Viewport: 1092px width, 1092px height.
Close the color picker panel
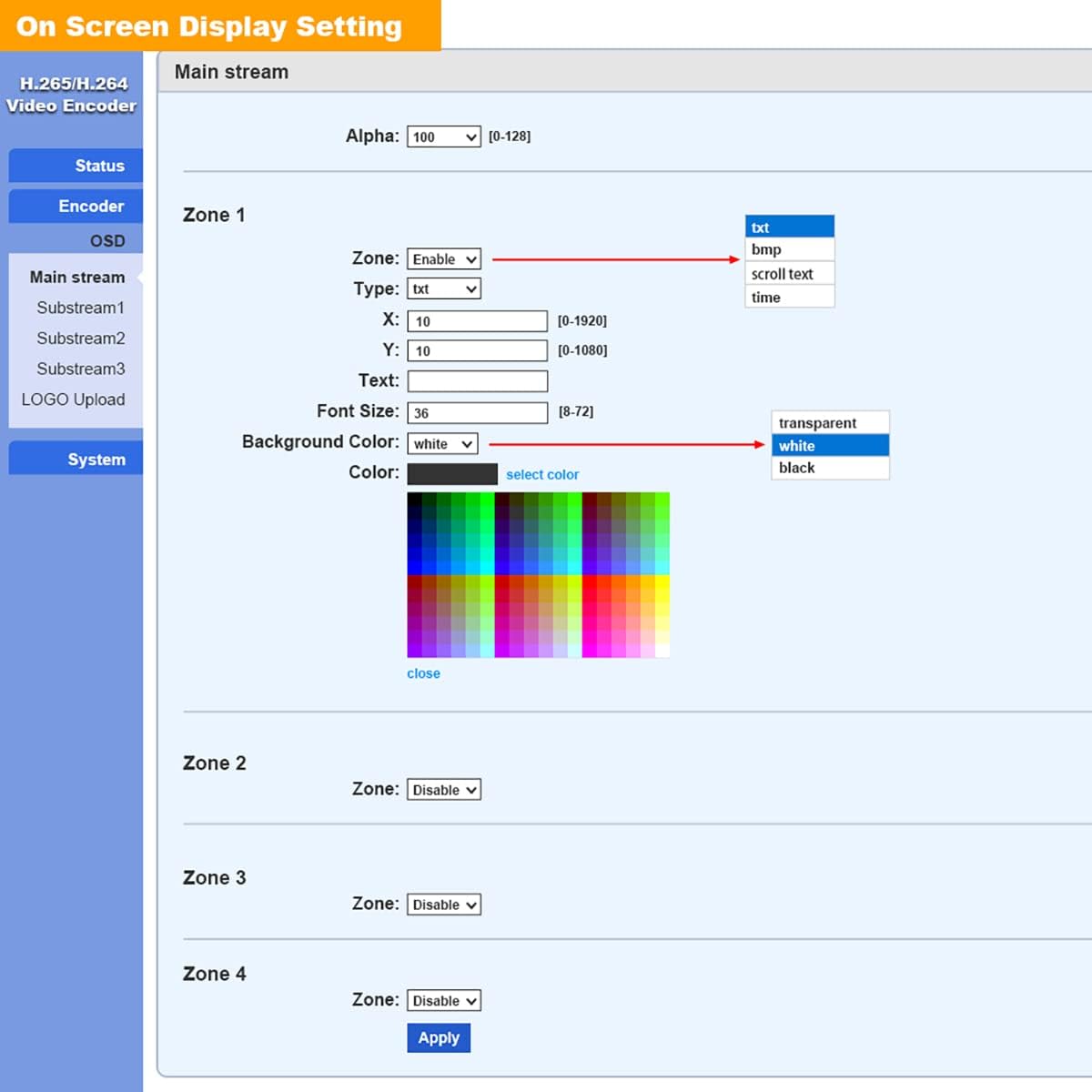coord(422,673)
